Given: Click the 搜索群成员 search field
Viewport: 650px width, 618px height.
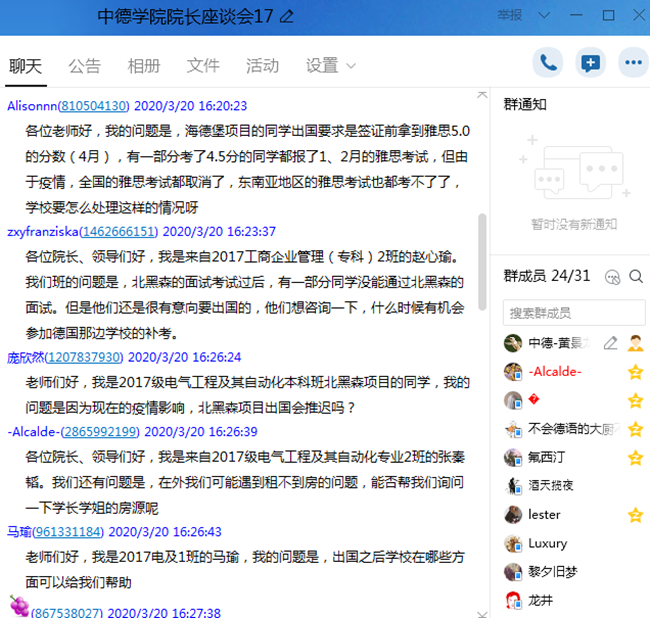Looking at the screenshot, I should point(574,313).
